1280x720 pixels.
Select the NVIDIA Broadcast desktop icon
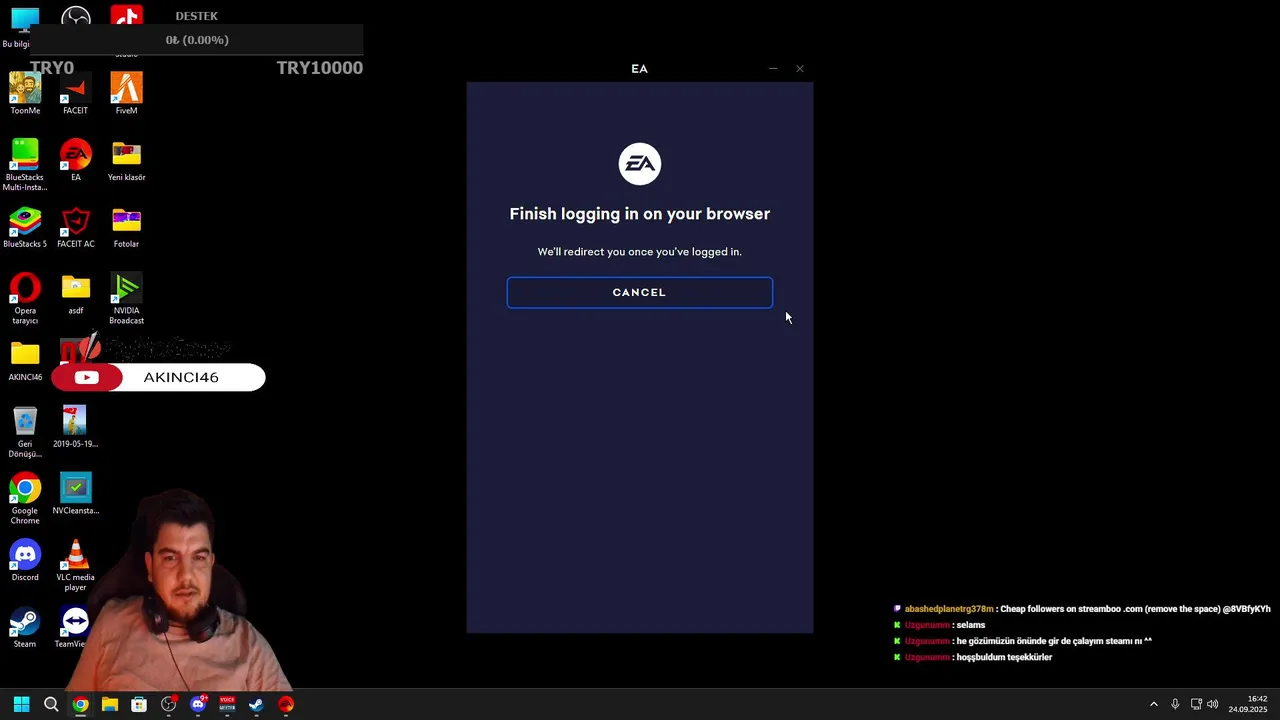[126, 299]
